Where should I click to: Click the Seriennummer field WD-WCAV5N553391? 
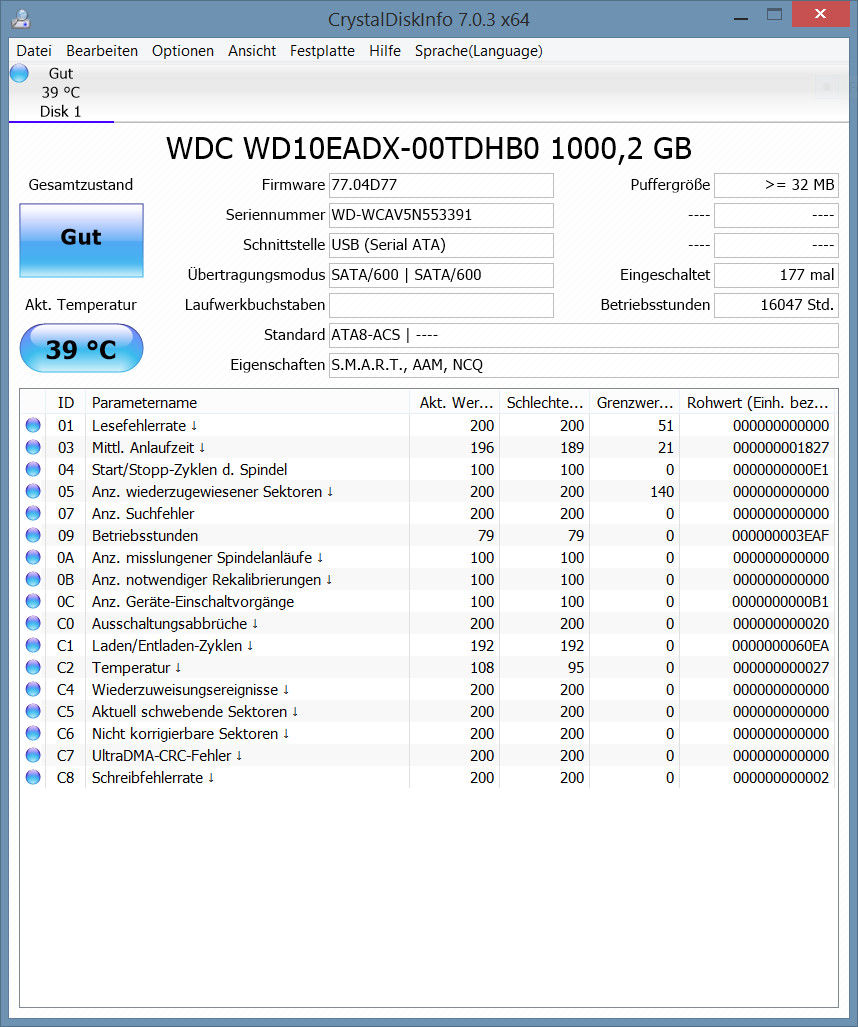441,215
